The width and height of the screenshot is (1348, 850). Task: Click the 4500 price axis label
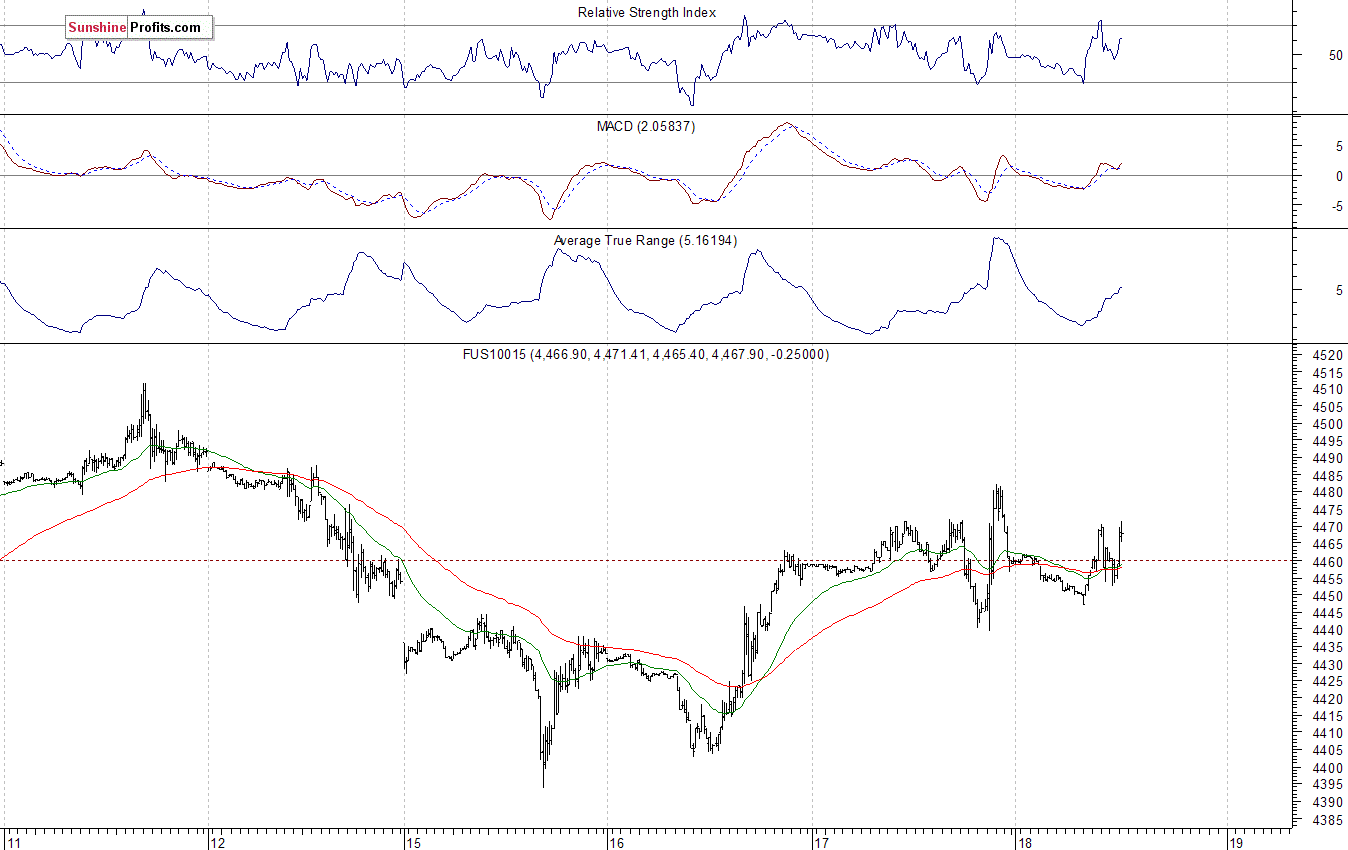point(1330,424)
